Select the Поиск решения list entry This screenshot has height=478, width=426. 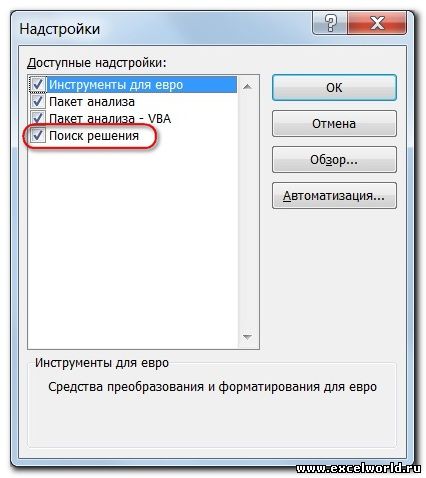(x=94, y=136)
